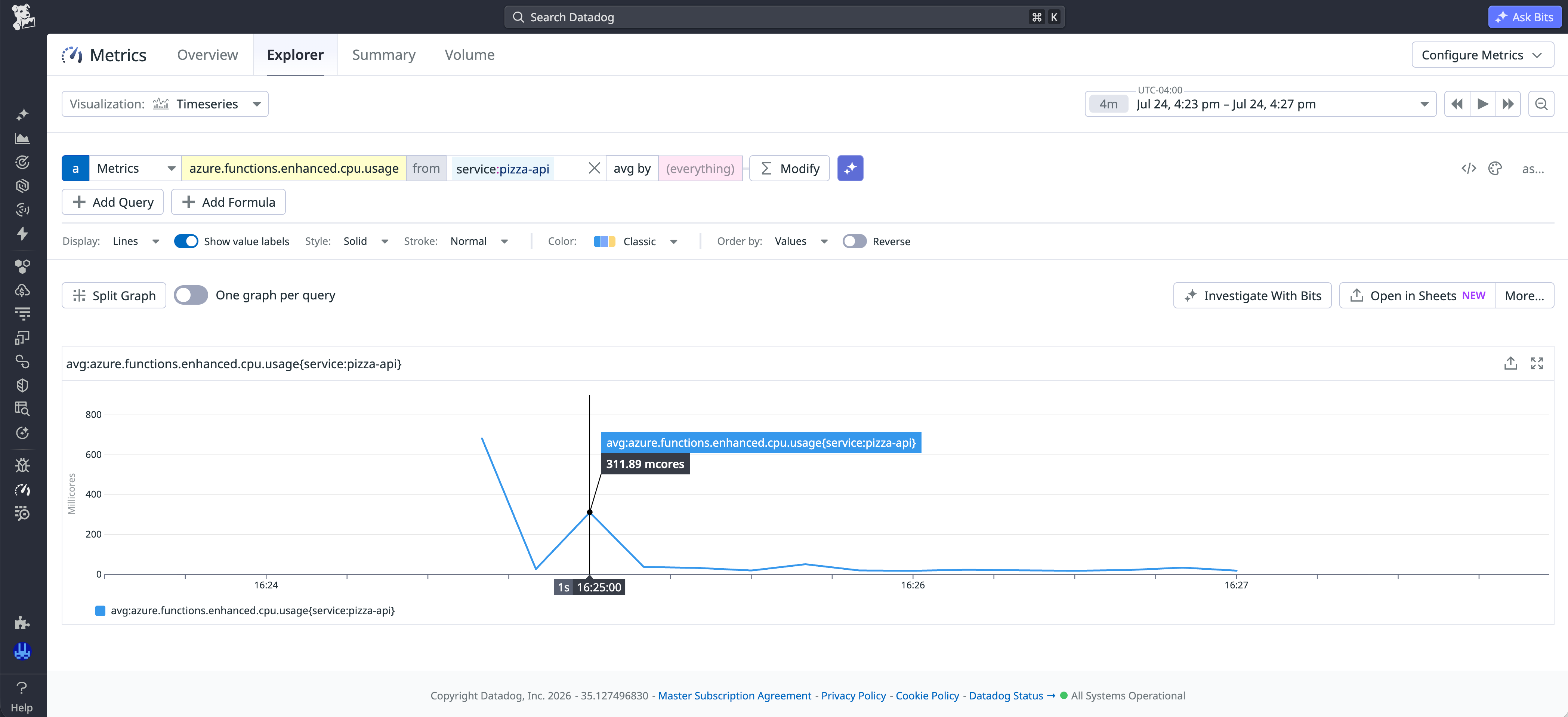The height and width of the screenshot is (717, 1568).
Task: Click the avg by aggregator
Action: click(x=632, y=168)
